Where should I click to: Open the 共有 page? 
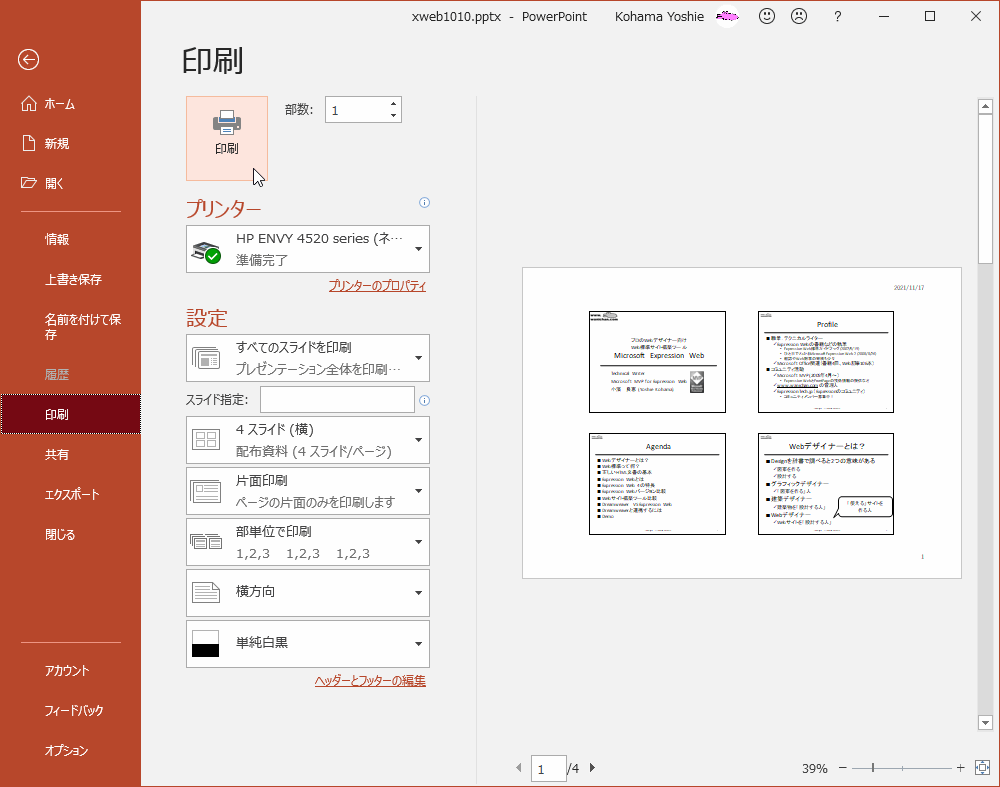click(x=70, y=455)
